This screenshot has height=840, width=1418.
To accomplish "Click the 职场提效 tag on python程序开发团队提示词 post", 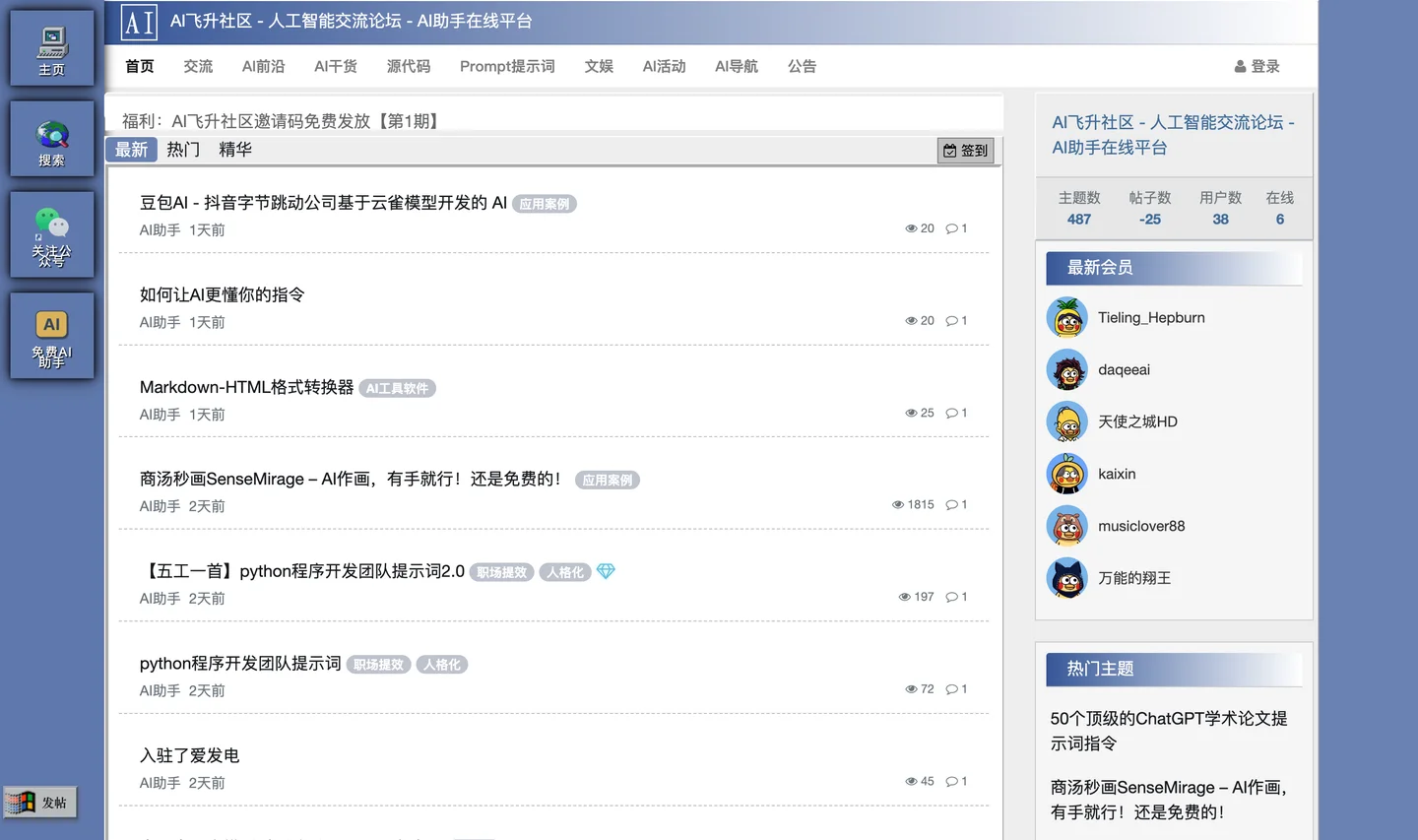I will tap(379, 665).
